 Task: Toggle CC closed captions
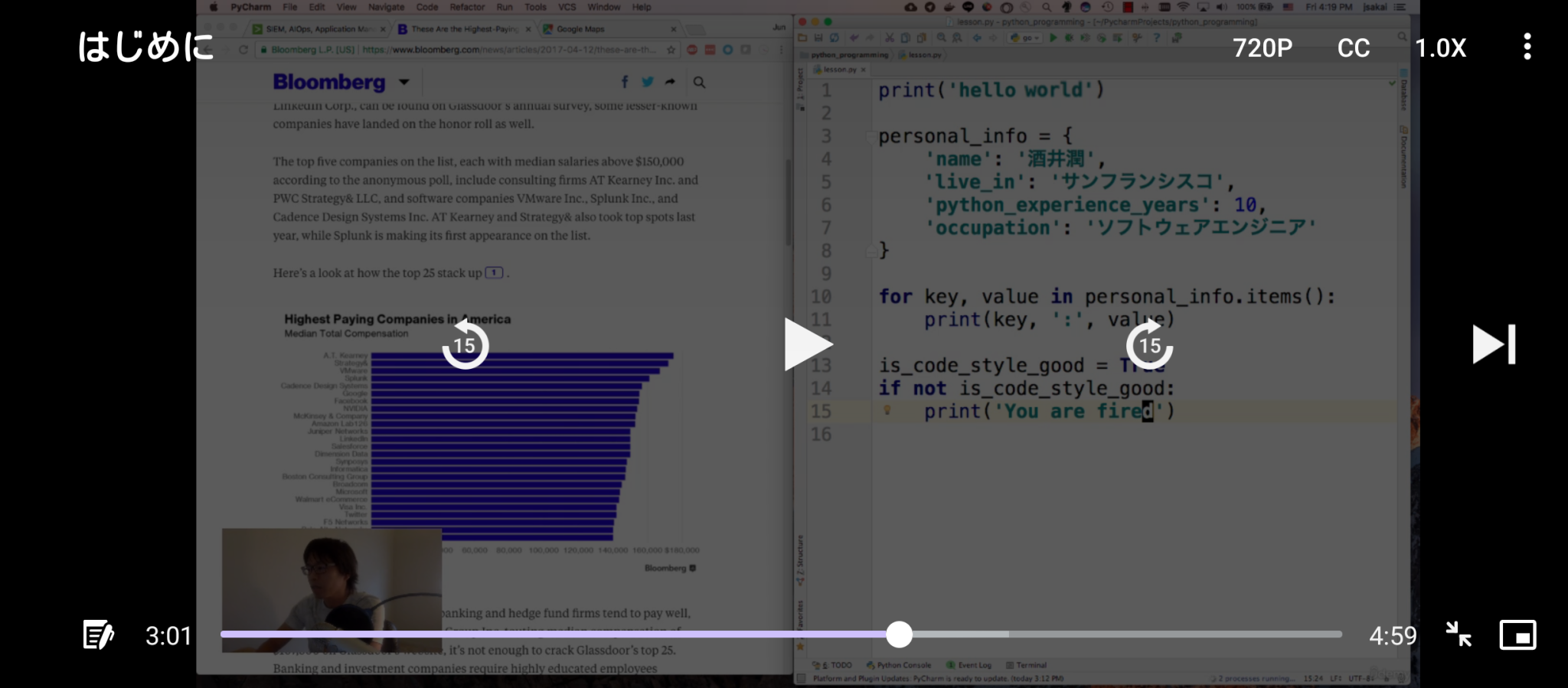1353,48
